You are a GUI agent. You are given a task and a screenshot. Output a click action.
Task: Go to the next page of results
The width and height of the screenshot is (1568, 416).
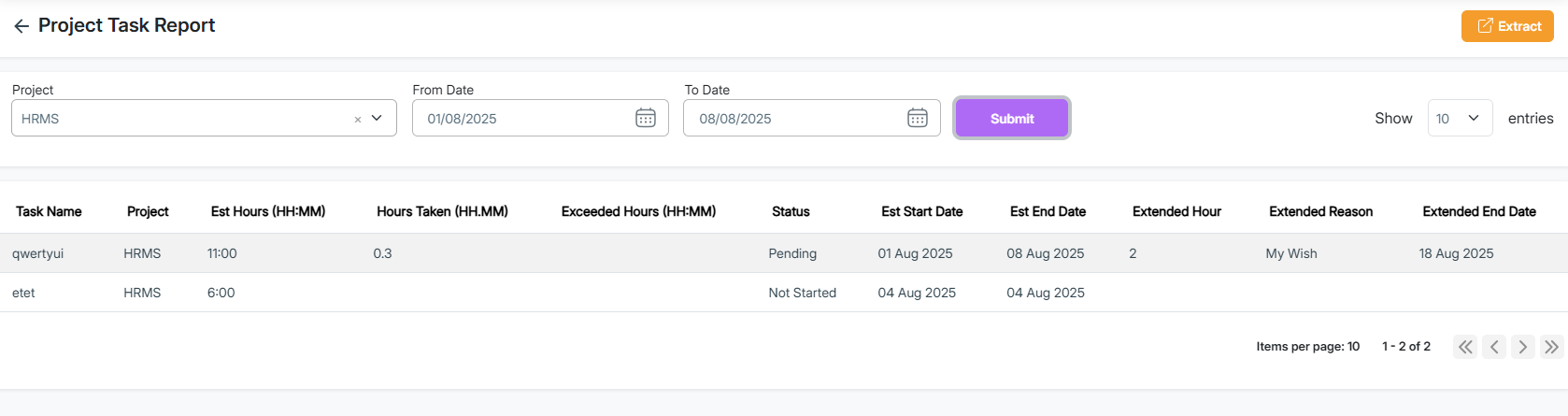click(x=1523, y=347)
